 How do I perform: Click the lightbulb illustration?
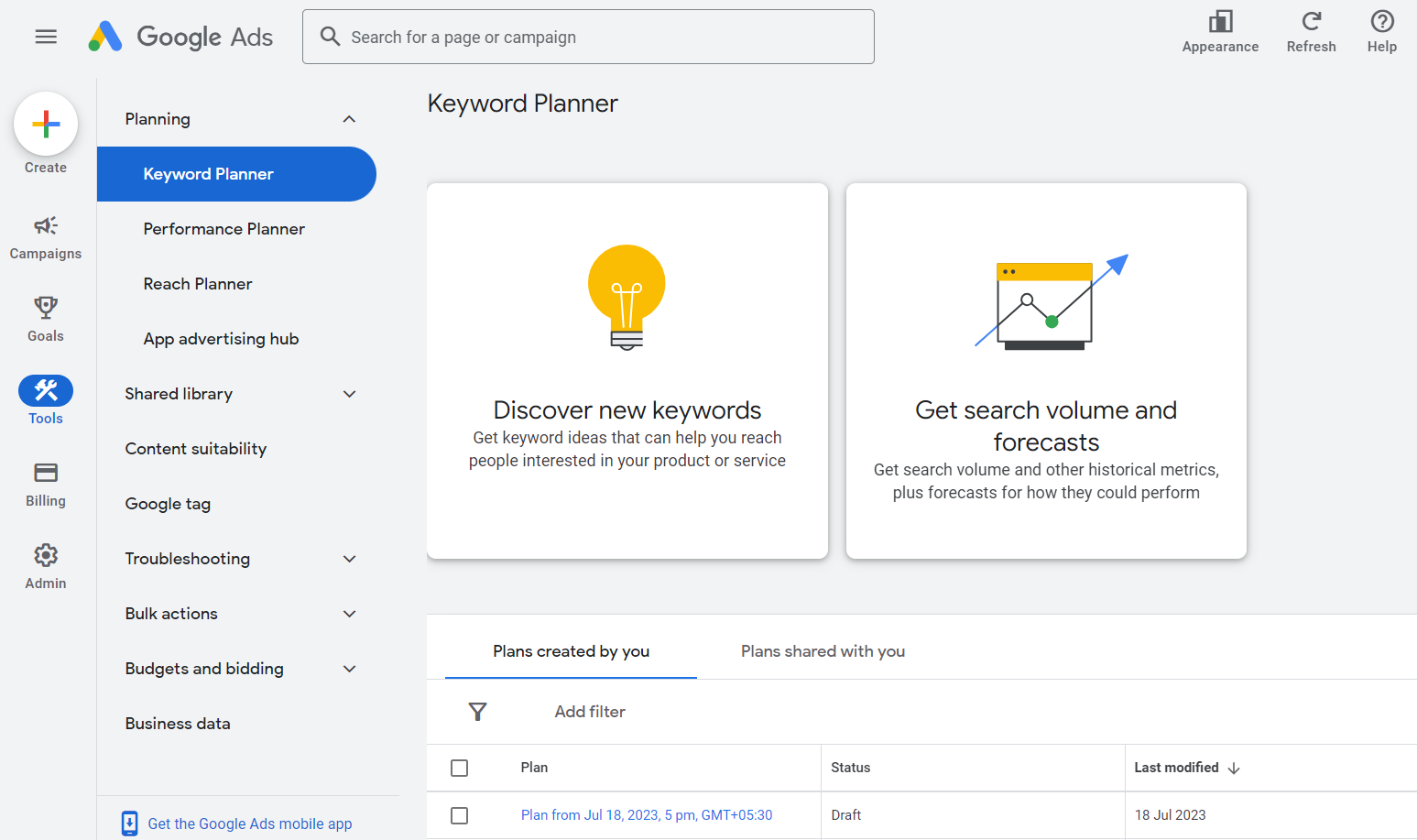pyautogui.click(x=627, y=298)
